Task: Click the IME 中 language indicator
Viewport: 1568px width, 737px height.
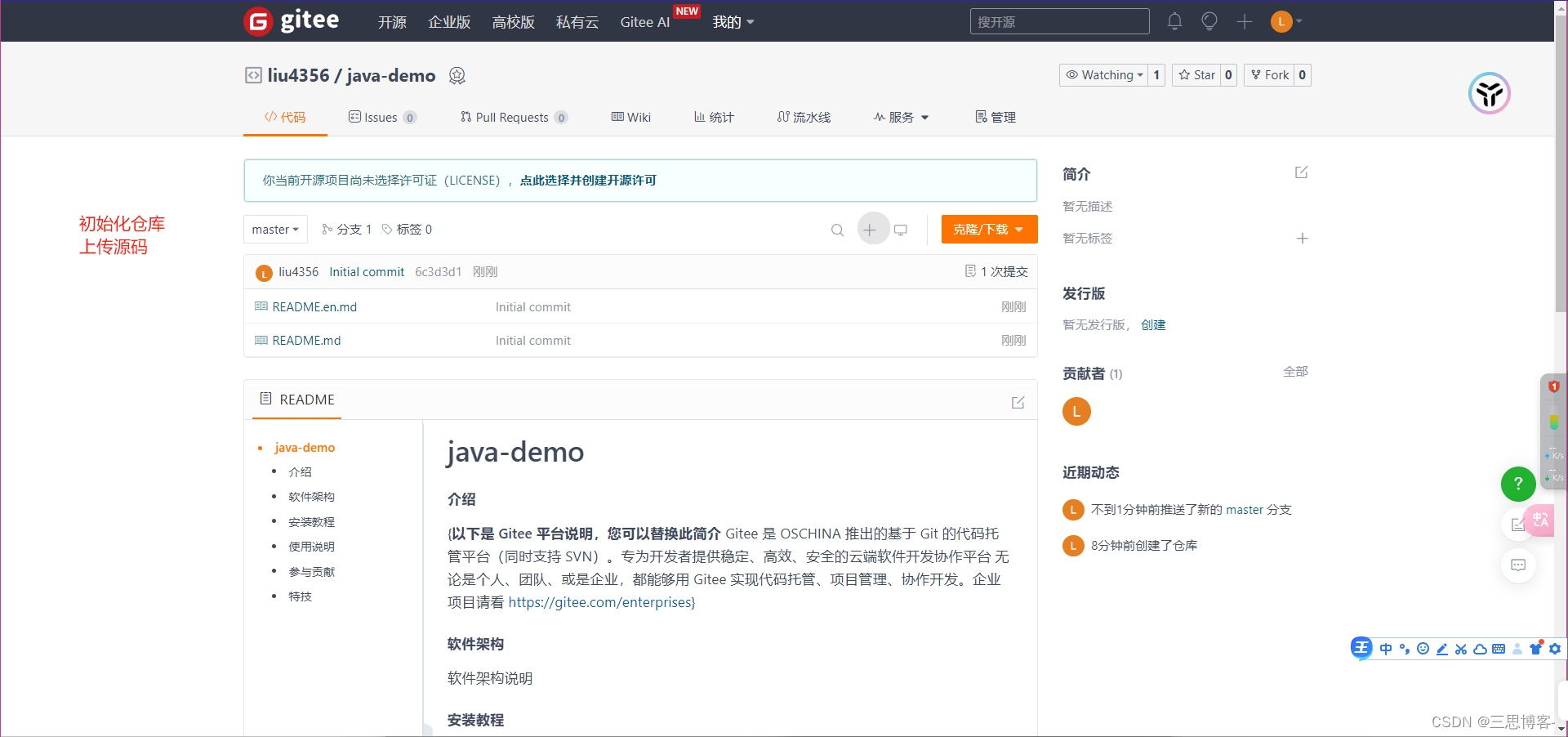Action: pos(1386,649)
